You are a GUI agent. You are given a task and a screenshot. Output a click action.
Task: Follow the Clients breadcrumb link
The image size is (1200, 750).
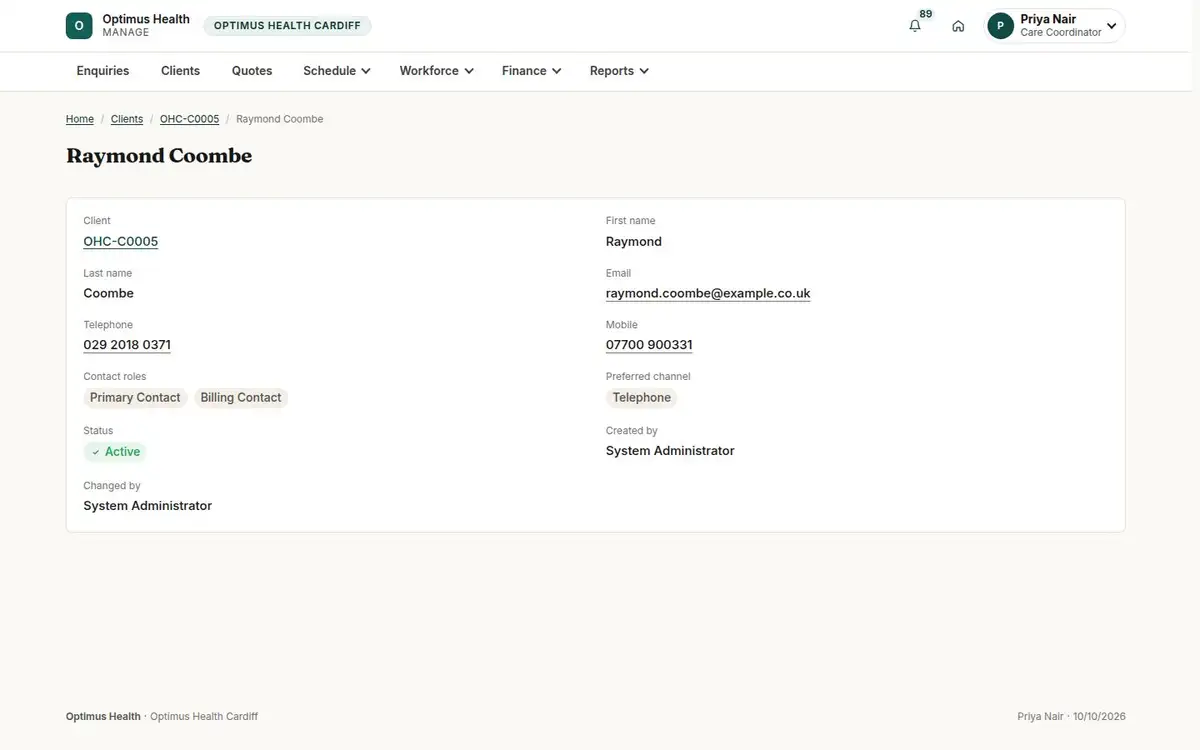pyautogui.click(x=127, y=119)
